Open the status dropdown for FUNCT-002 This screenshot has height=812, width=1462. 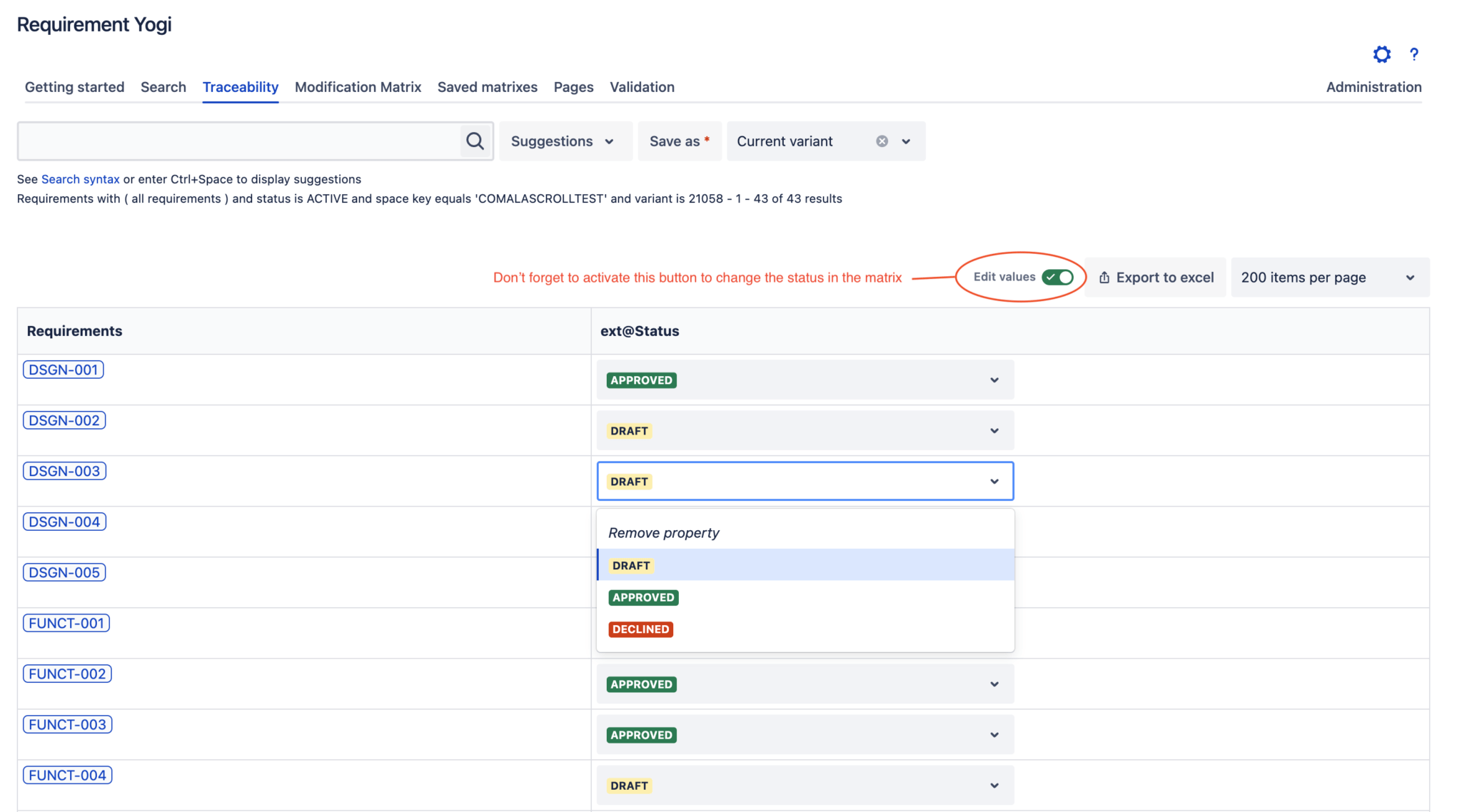pos(994,684)
